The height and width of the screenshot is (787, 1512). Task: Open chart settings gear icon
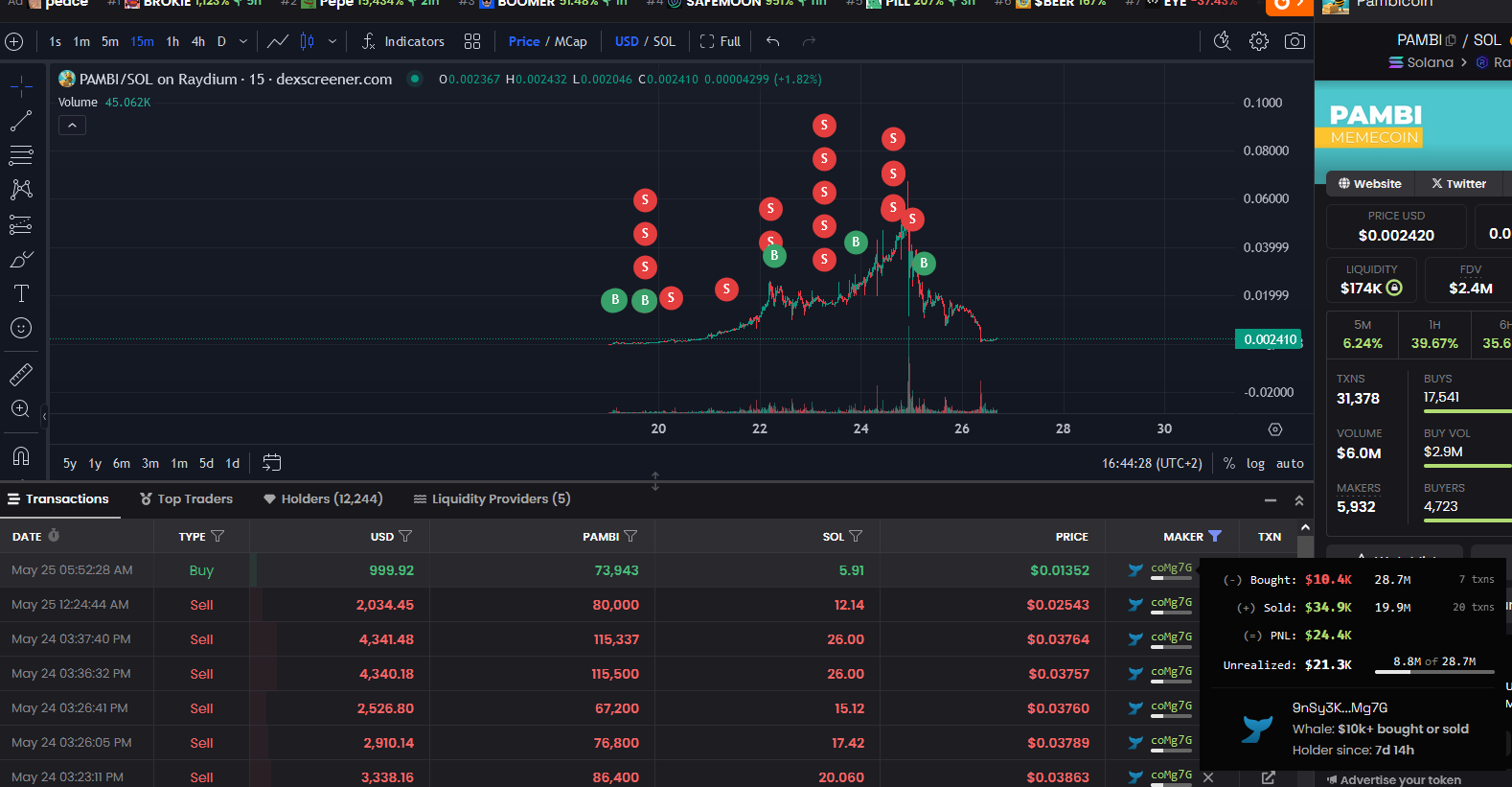tap(1259, 41)
